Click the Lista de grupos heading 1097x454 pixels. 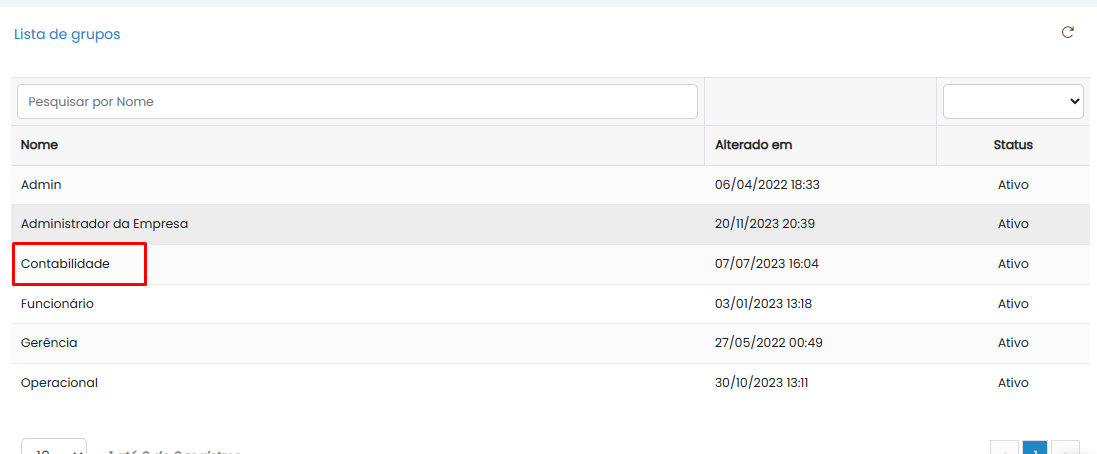click(x=67, y=34)
